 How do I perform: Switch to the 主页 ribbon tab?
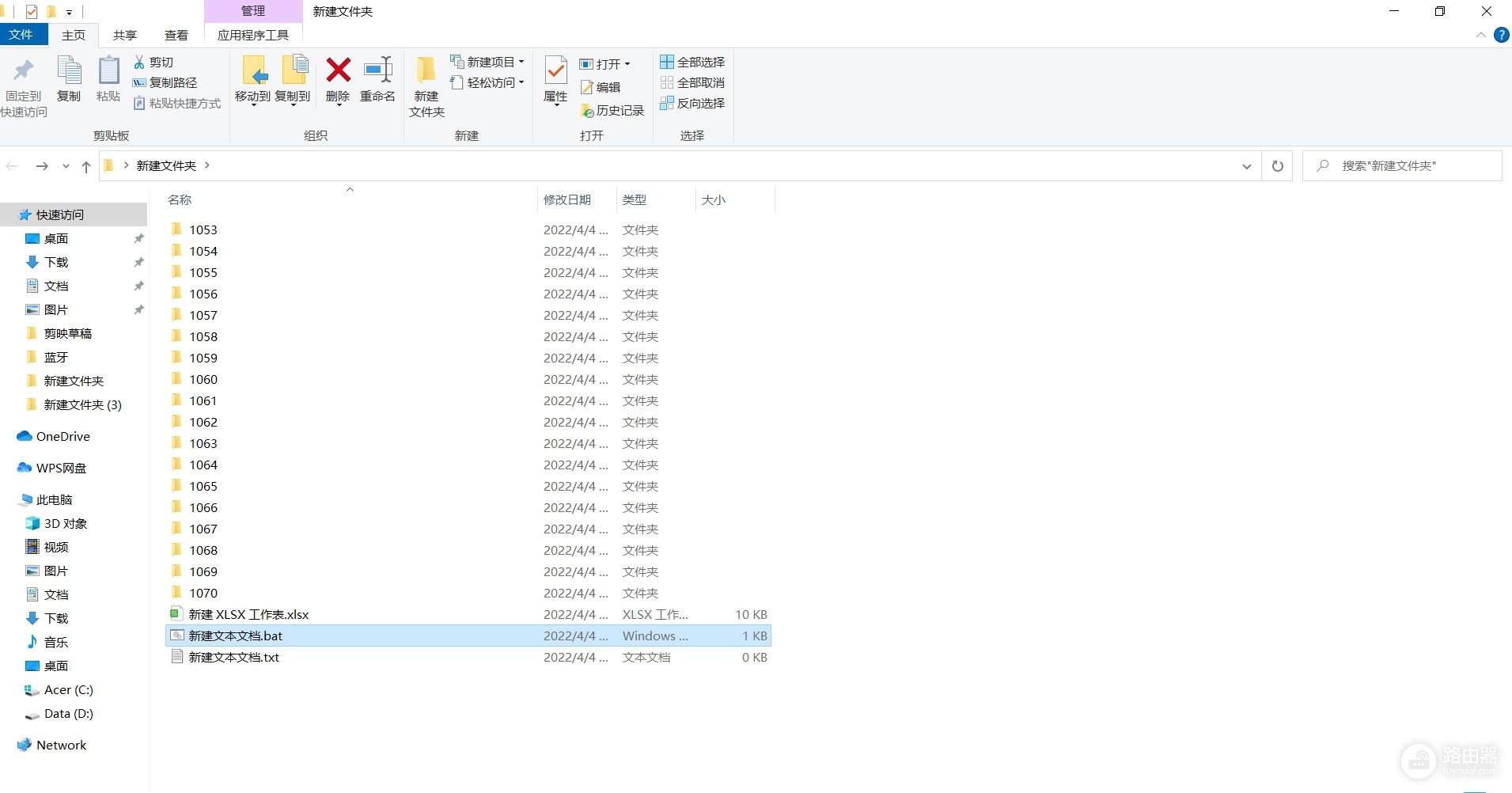point(74,35)
